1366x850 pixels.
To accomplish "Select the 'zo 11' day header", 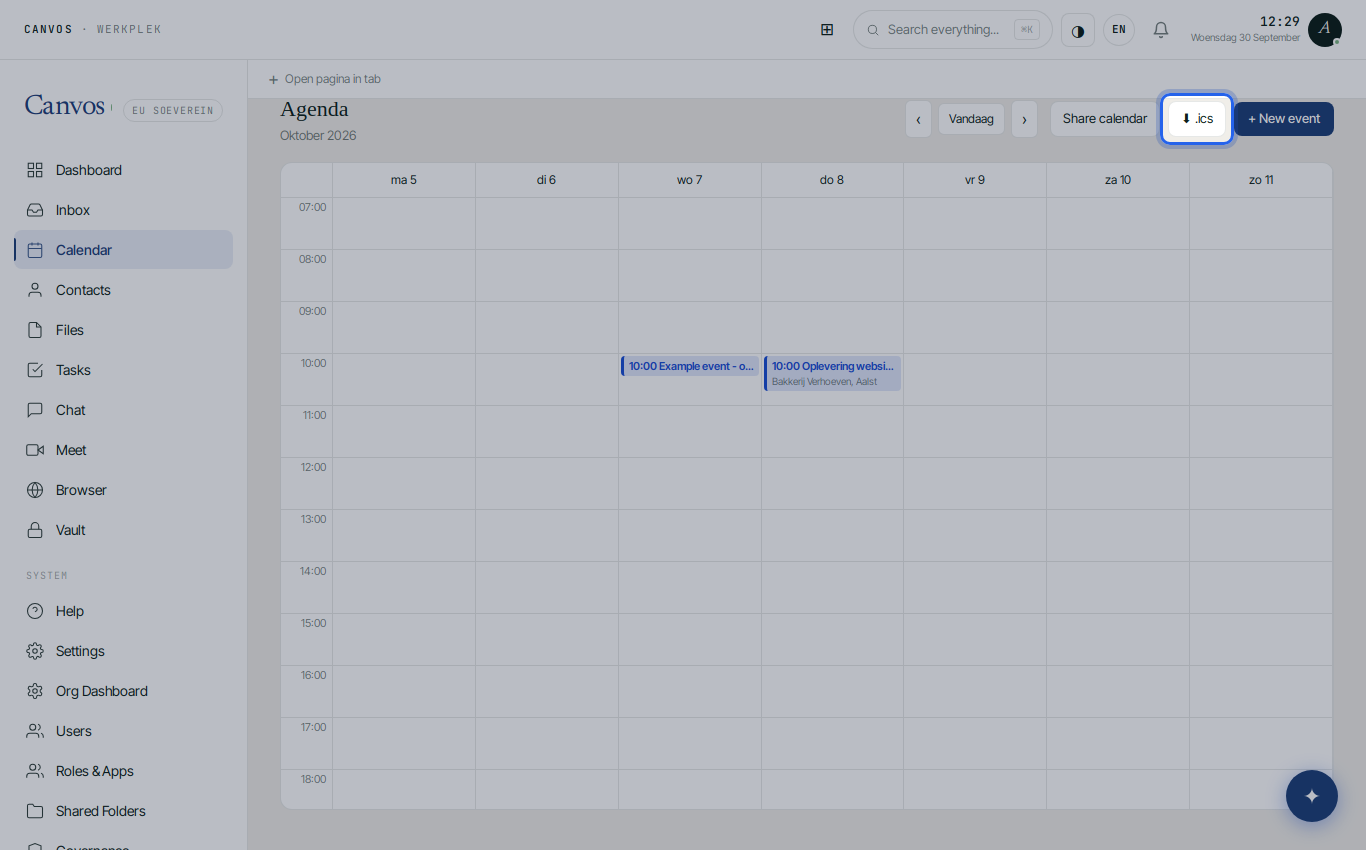I will (x=1261, y=180).
